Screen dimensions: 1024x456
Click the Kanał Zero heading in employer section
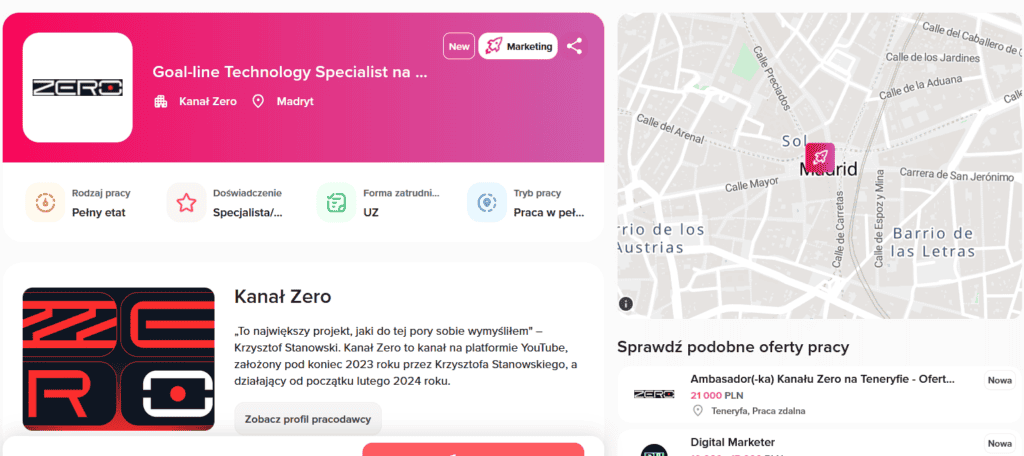(282, 296)
